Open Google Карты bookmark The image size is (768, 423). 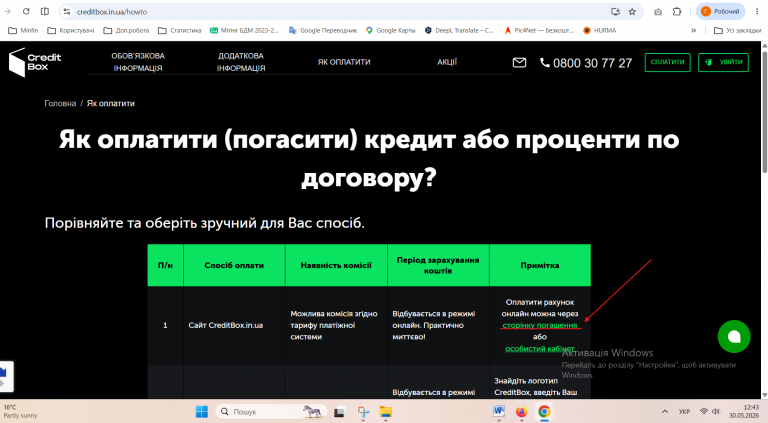pyautogui.click(x=390, y=30)
